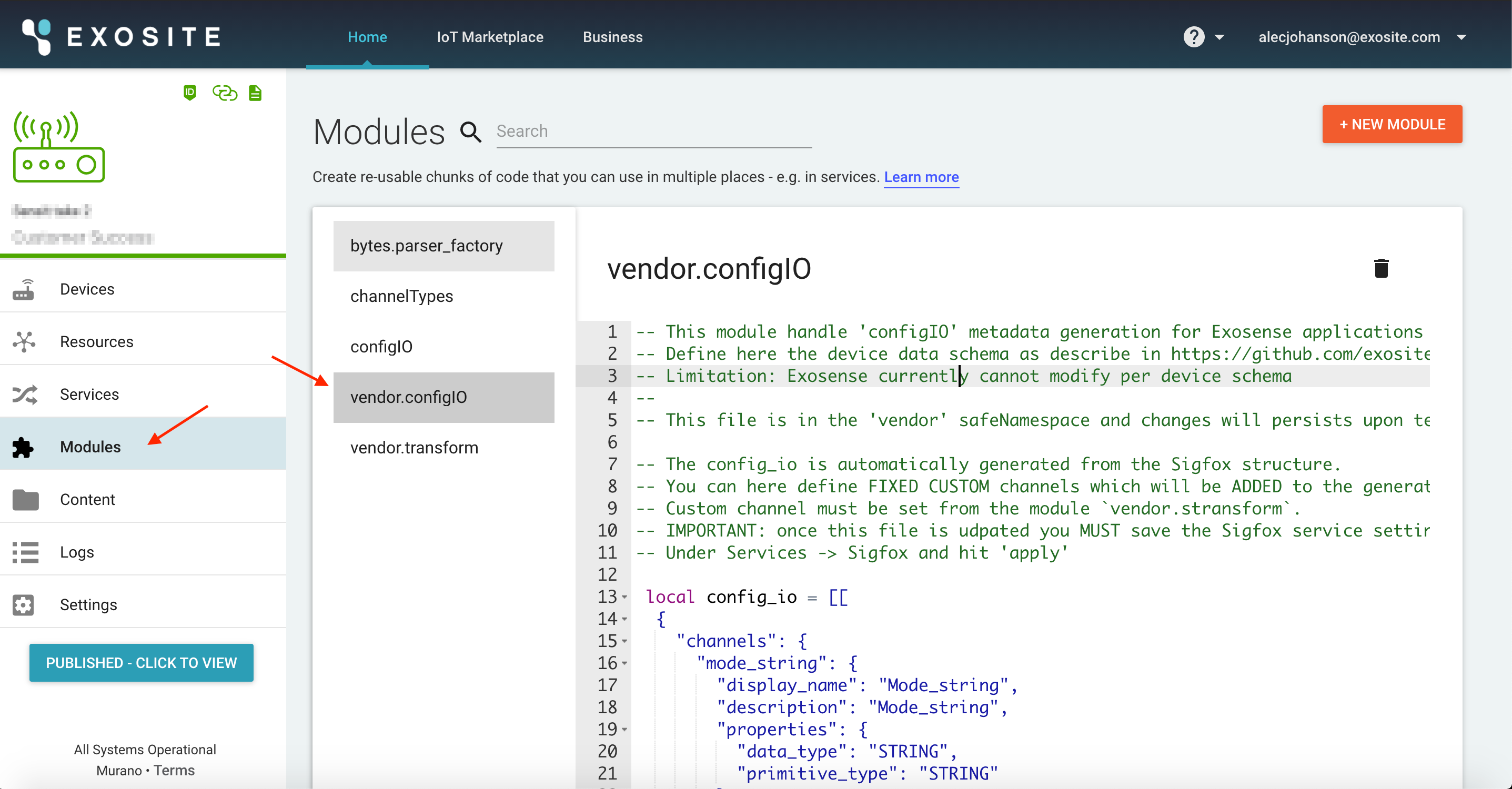Image resolution: width=1512 pixels, height=789 pixels.
Task: Open Resources in the sidebar
Action: pyautogui.click(x=143, y=342)
